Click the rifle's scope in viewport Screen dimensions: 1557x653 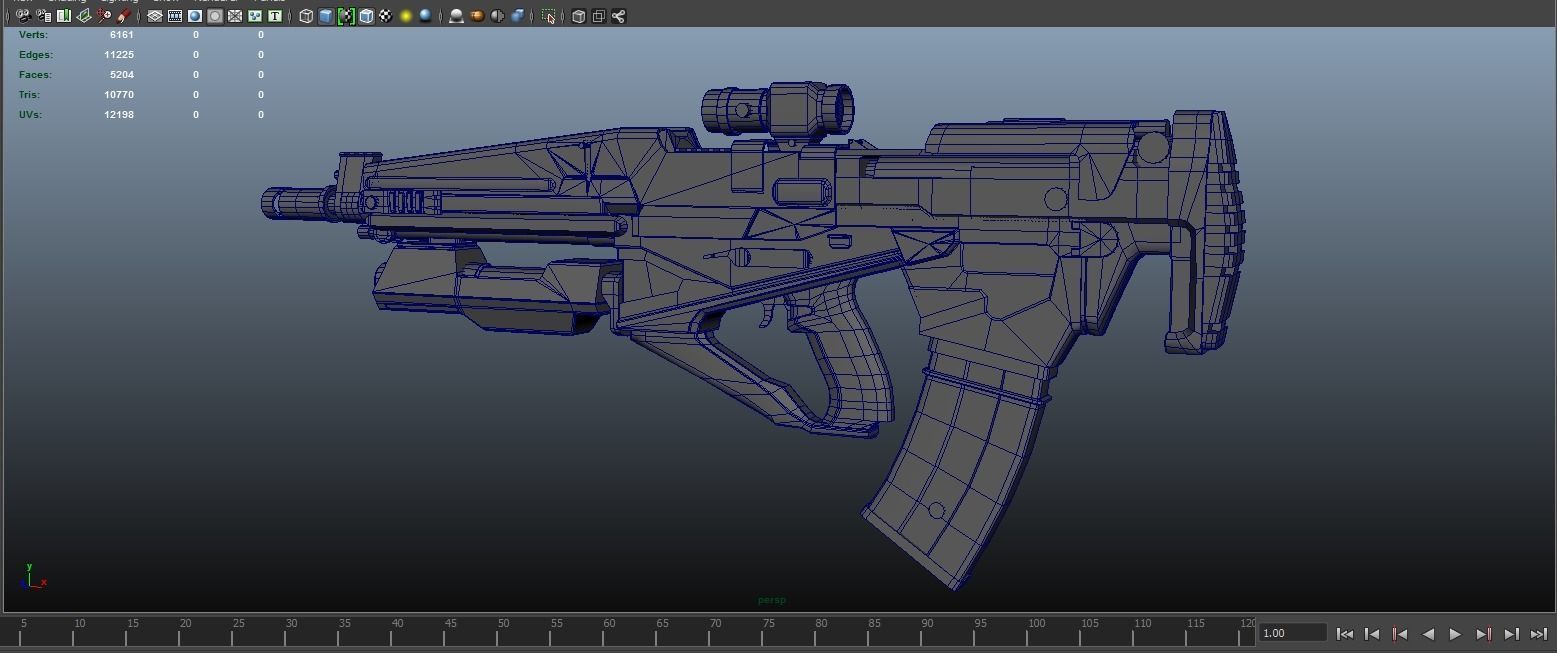(x=779, y=110)
